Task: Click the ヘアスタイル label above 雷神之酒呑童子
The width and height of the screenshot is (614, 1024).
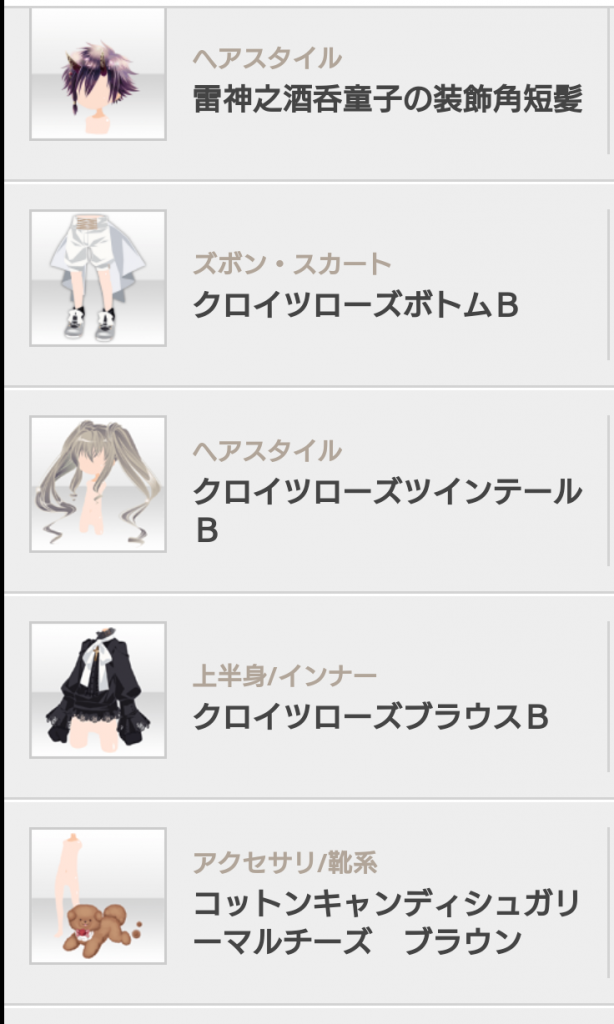Action: (267, 58)
